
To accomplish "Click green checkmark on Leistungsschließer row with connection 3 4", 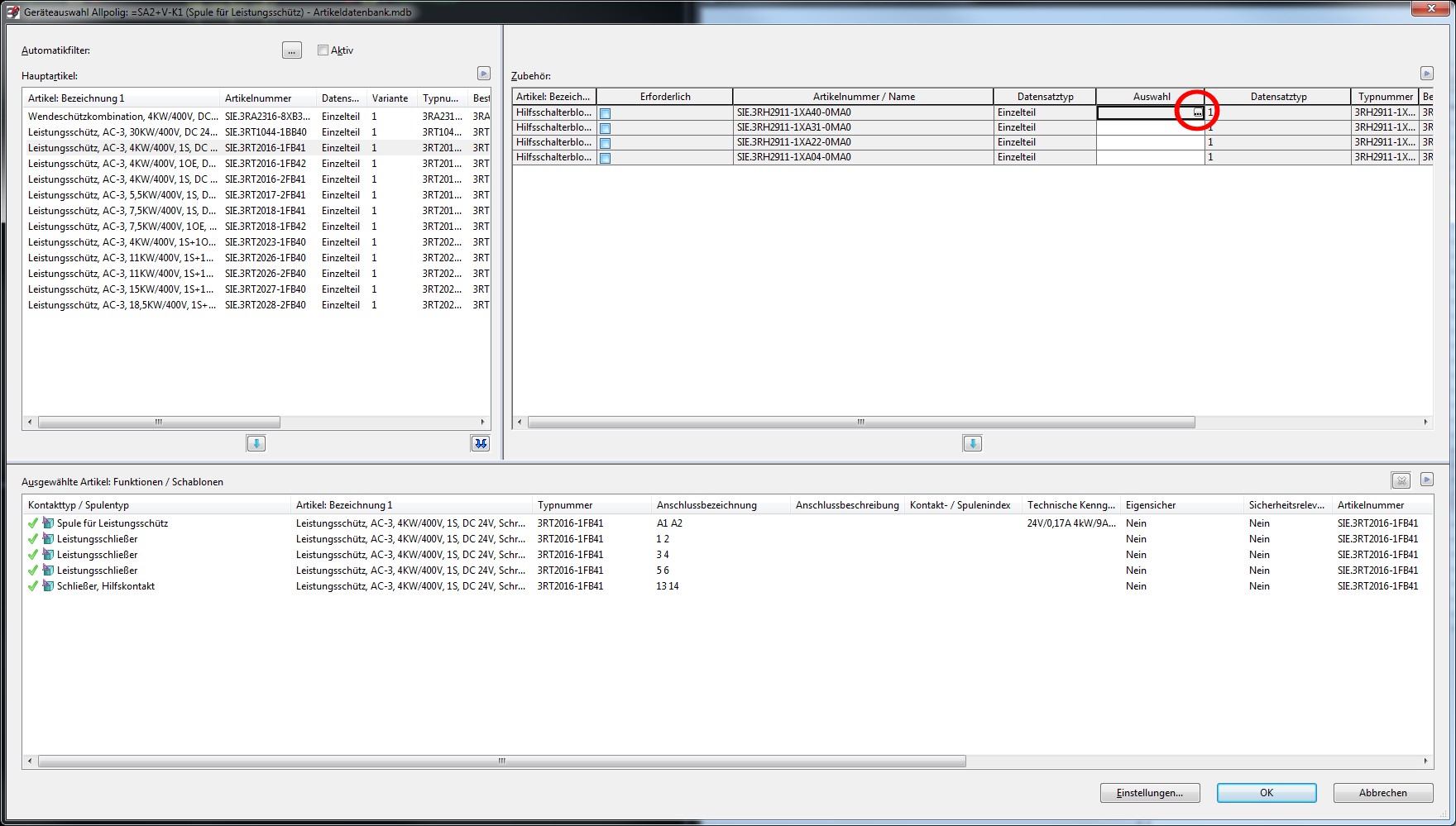I will pyautogui.click(x=33, y=555).
